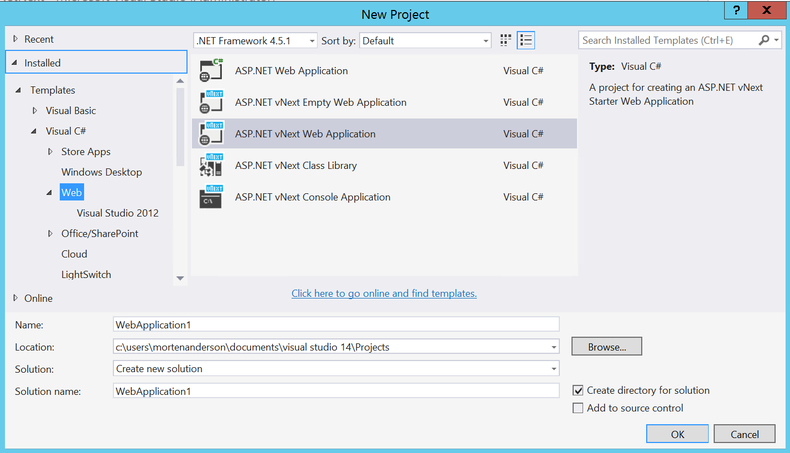Select the Store Apps category label

[x=86, y=152]
